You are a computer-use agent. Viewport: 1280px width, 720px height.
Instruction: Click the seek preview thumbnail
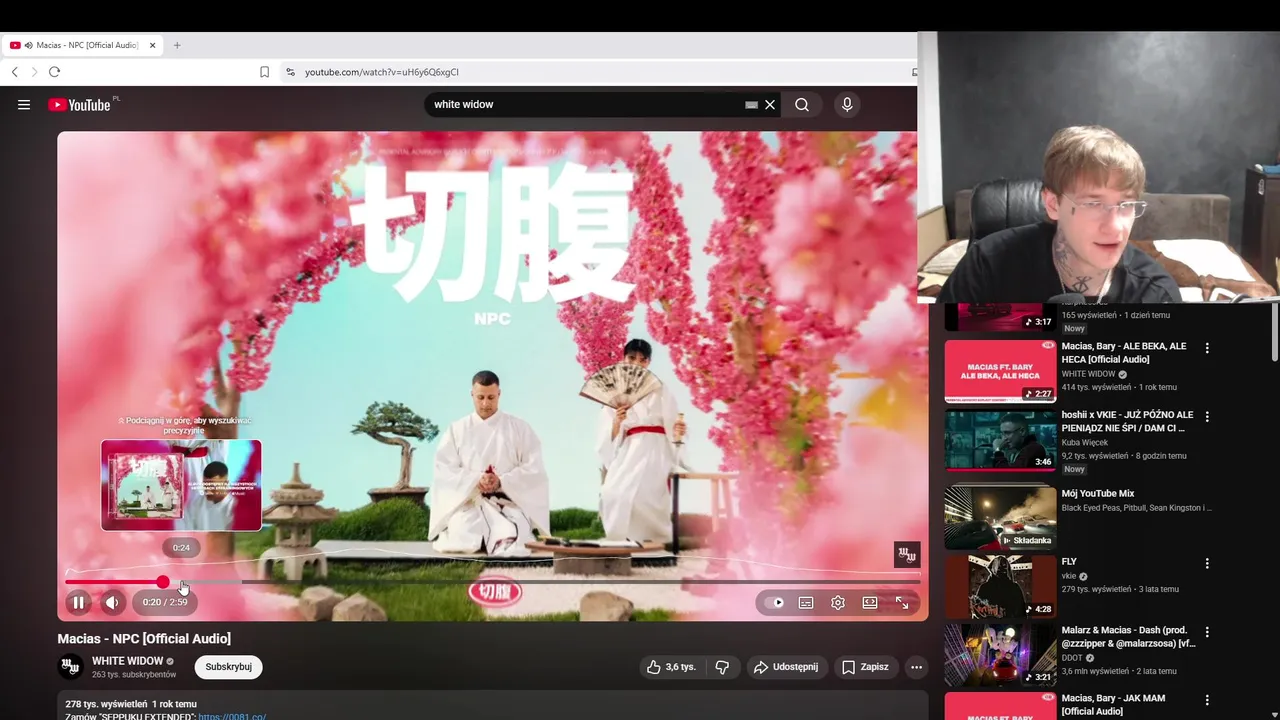[181, 485]
